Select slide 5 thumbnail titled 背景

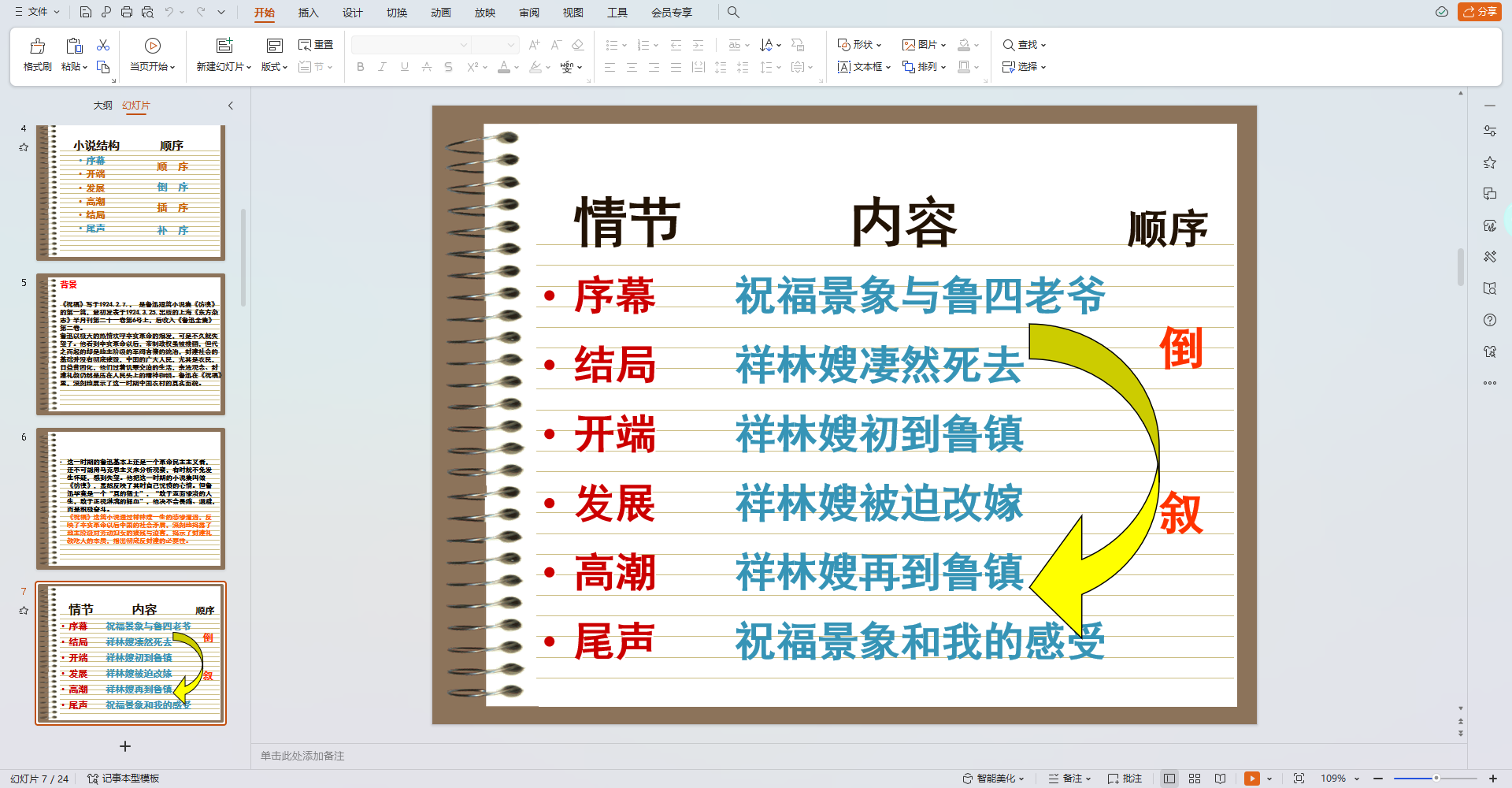pyautogui.click(x=131, y=344)
